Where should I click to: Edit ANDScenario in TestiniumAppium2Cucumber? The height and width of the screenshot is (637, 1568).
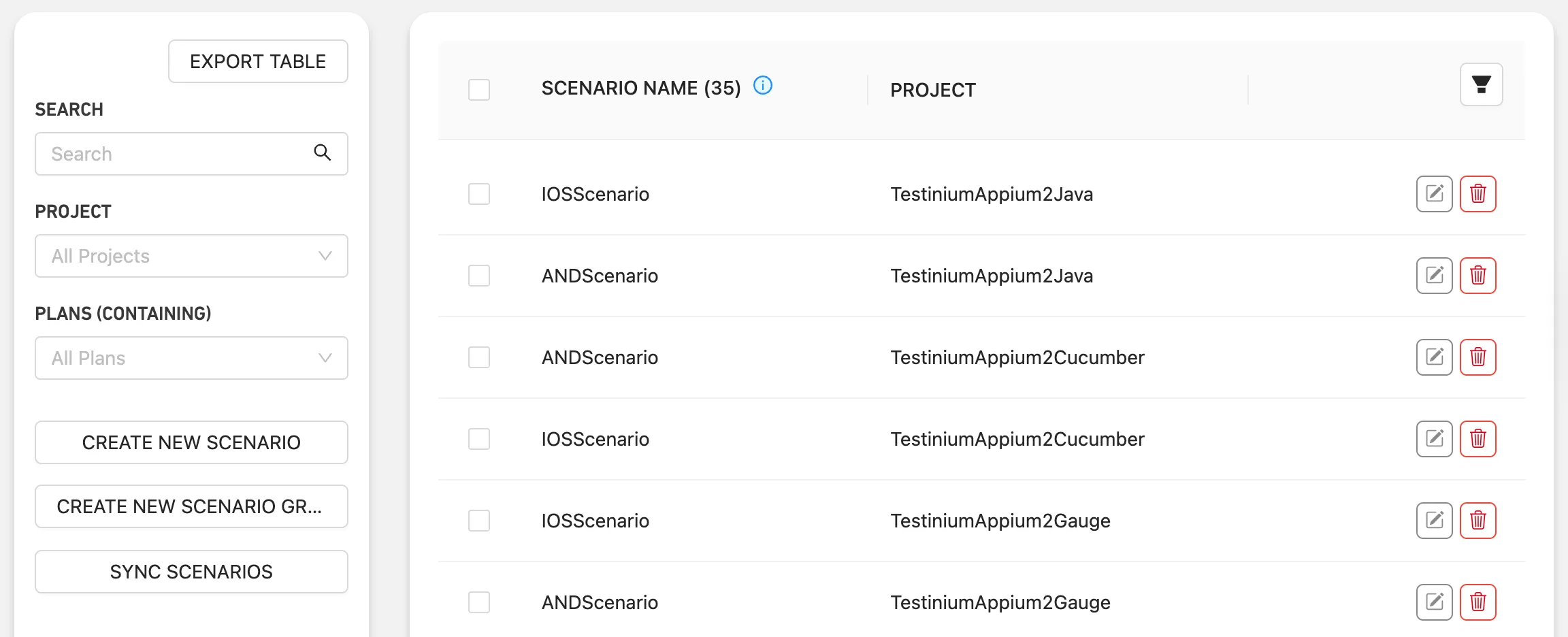click(1434, 357)
